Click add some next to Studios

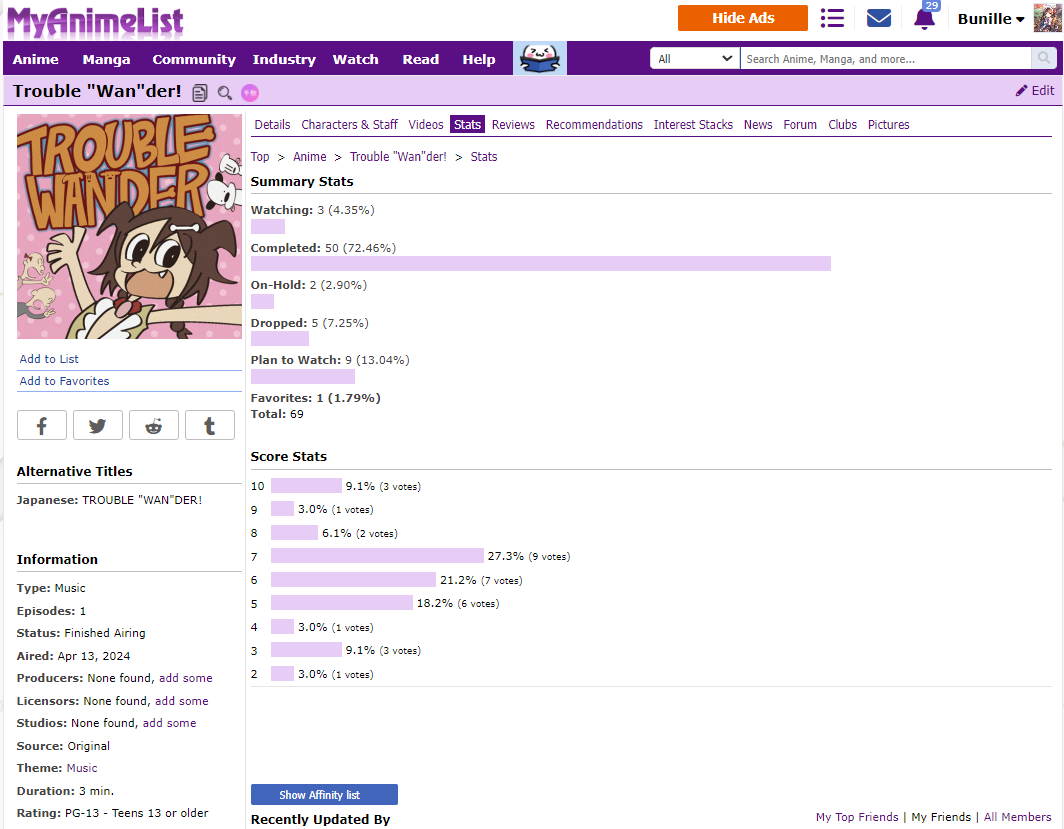click(x=169, y=723)
